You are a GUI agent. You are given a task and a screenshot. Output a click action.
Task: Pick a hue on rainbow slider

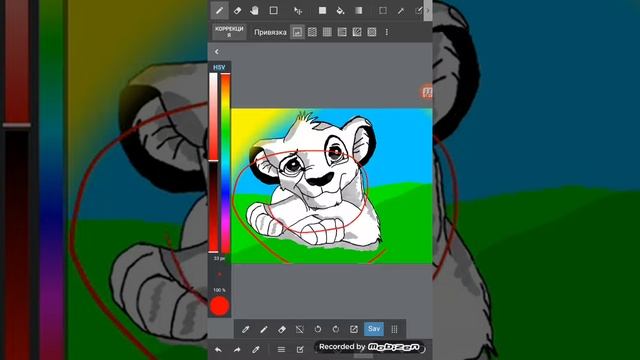click(225, 163)
